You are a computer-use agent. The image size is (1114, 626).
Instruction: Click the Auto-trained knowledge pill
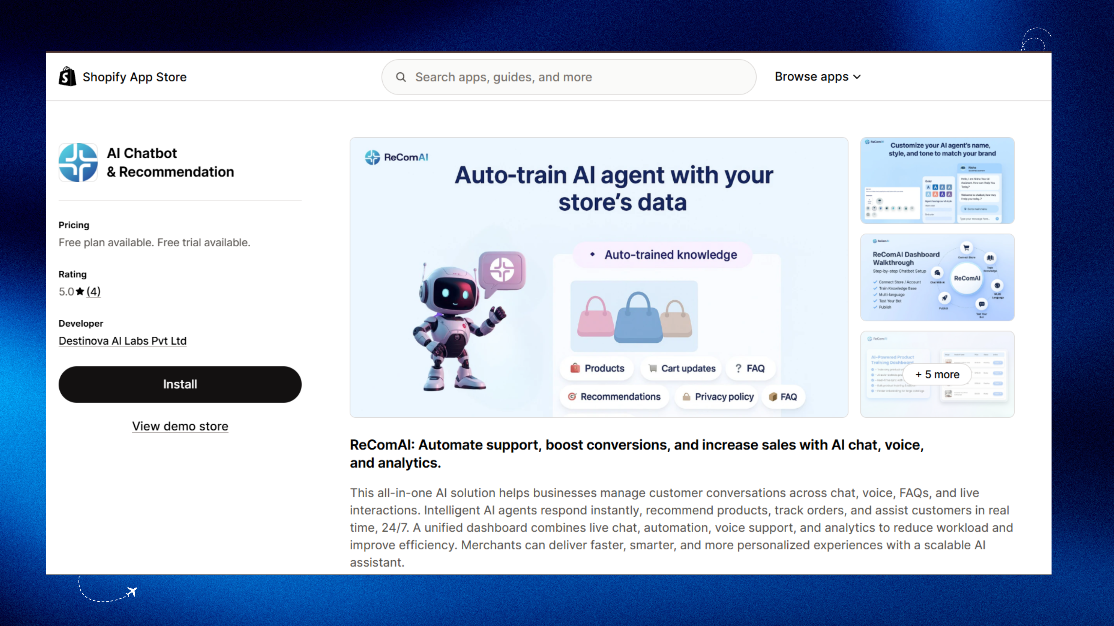pyautogui.click(x=662, y=254)
